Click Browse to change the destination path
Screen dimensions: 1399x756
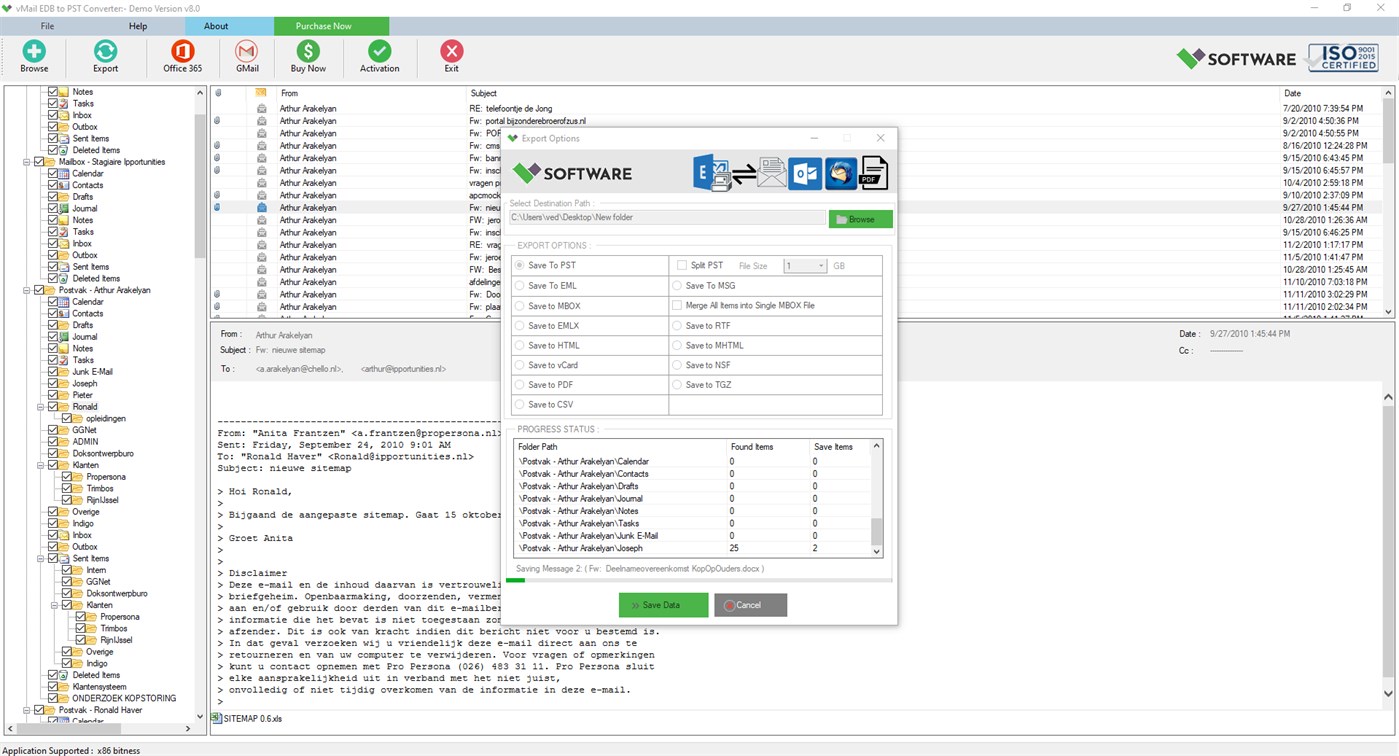coord(859,217)
